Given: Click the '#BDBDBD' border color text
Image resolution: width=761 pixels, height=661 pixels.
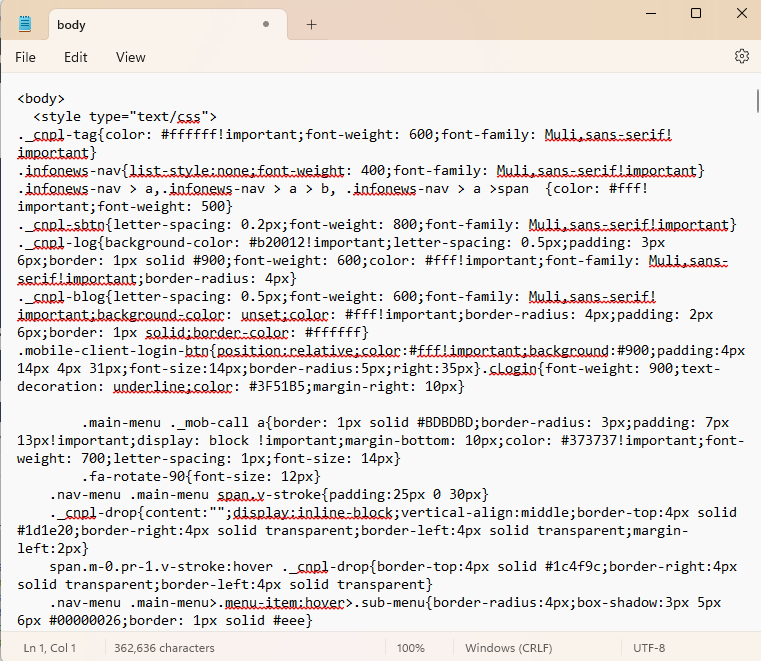Looking at the screenshot, I should [x=445, y=422].
